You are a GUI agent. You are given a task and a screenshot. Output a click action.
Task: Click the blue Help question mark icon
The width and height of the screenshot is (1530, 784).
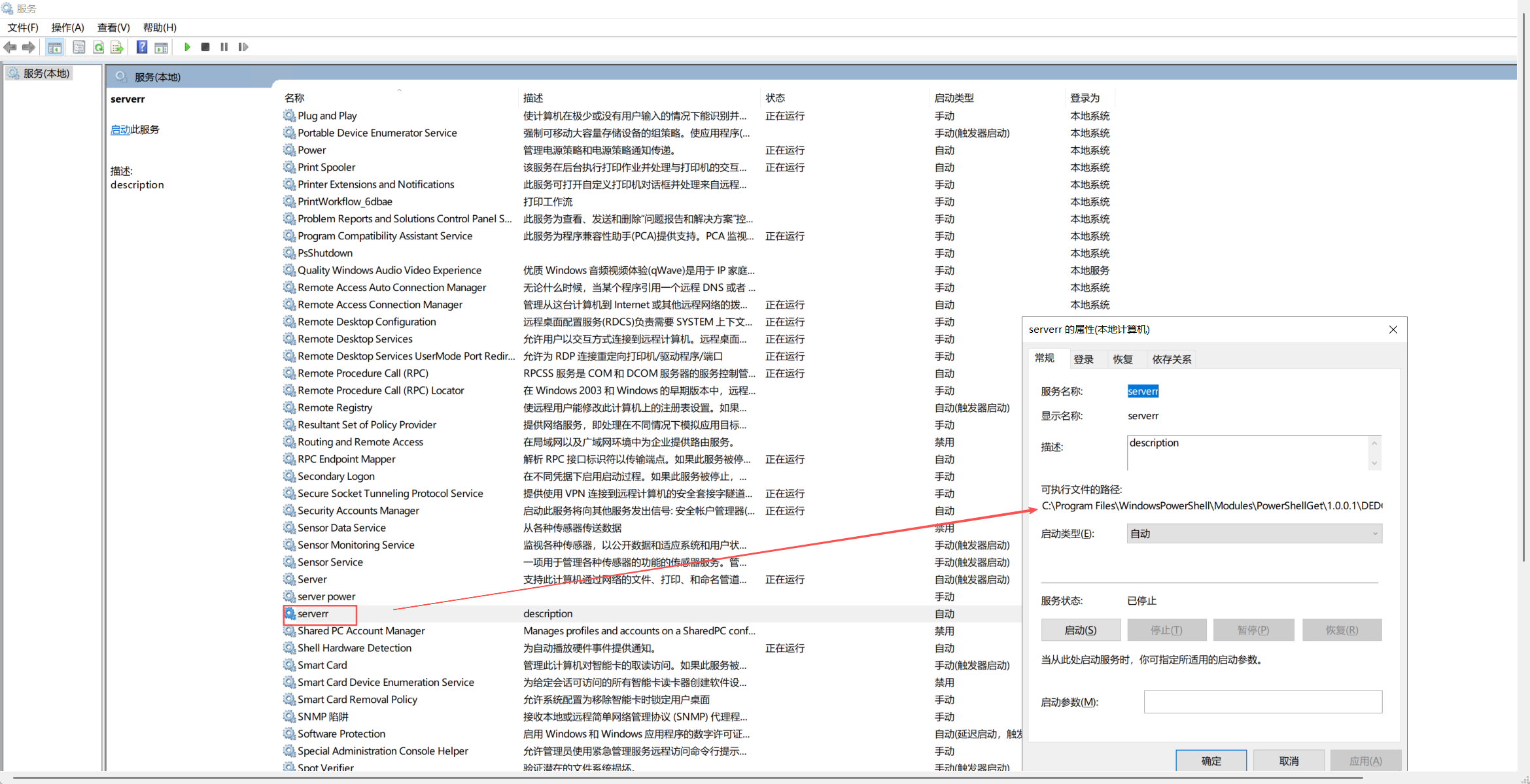coord(141,47)
